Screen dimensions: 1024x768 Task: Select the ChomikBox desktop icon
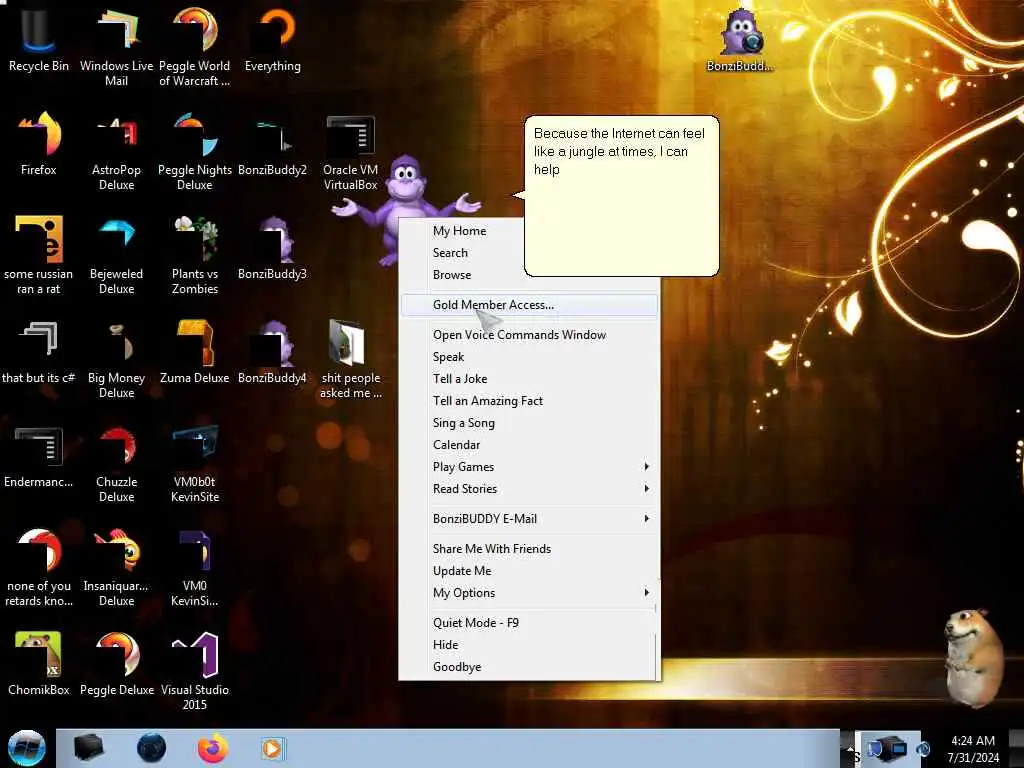coord(39,662)
